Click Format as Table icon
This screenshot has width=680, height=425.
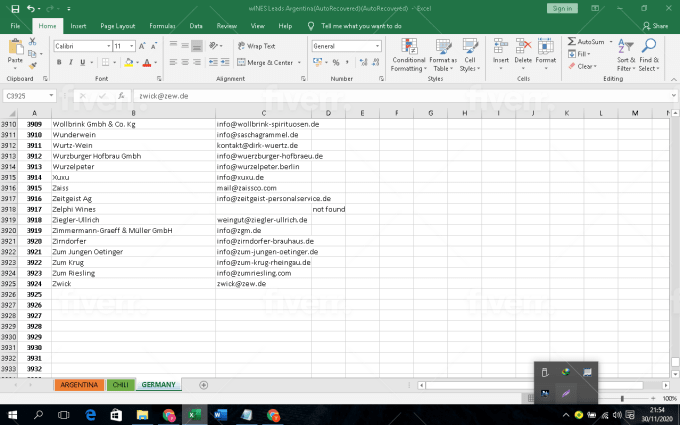click(442, 54)
